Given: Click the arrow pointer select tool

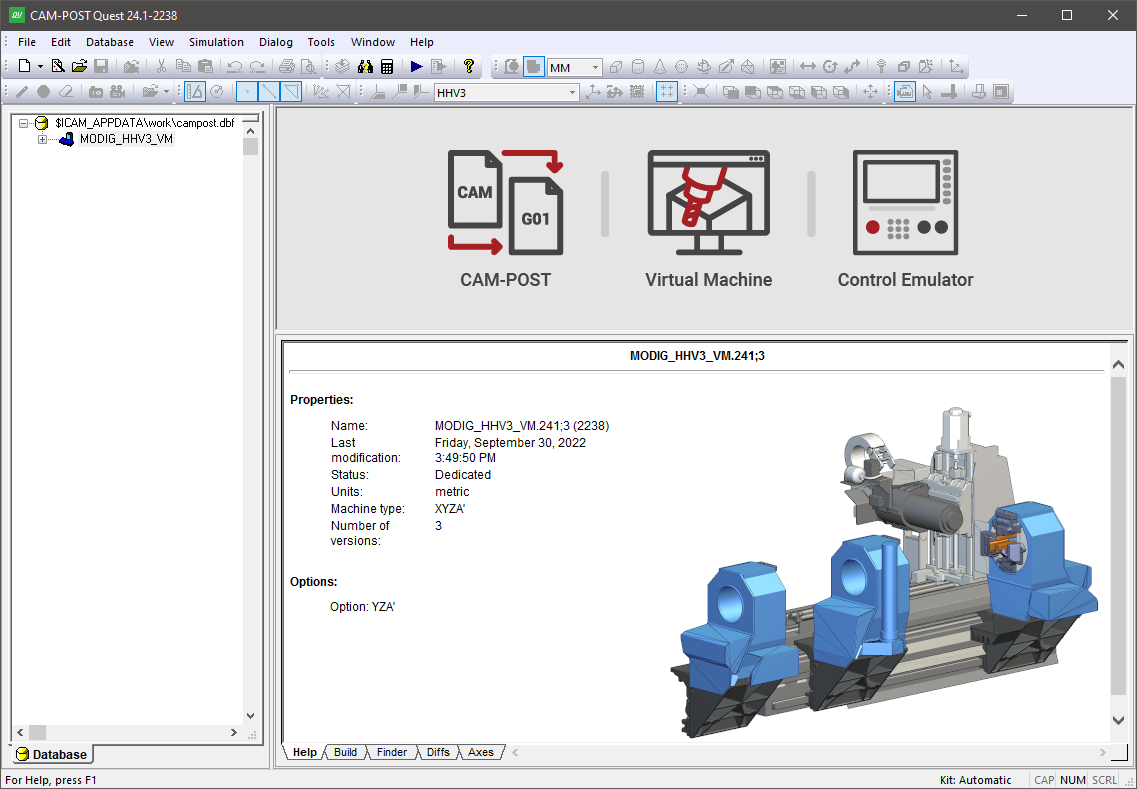Looking at the screenshot, I should click(x=927, y=91).
